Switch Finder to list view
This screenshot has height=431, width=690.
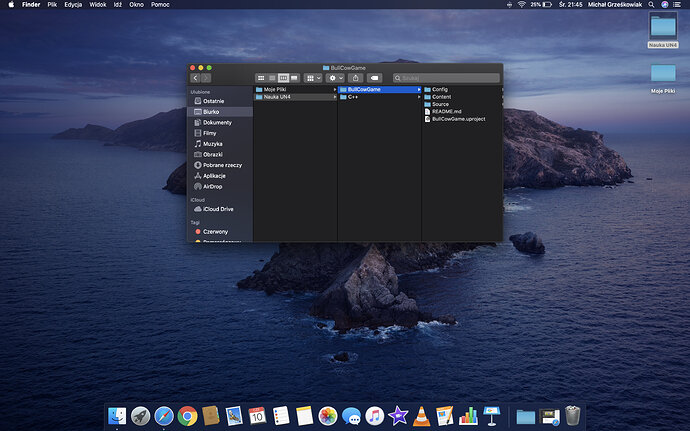pyautogui.click(x=272, y=77)
